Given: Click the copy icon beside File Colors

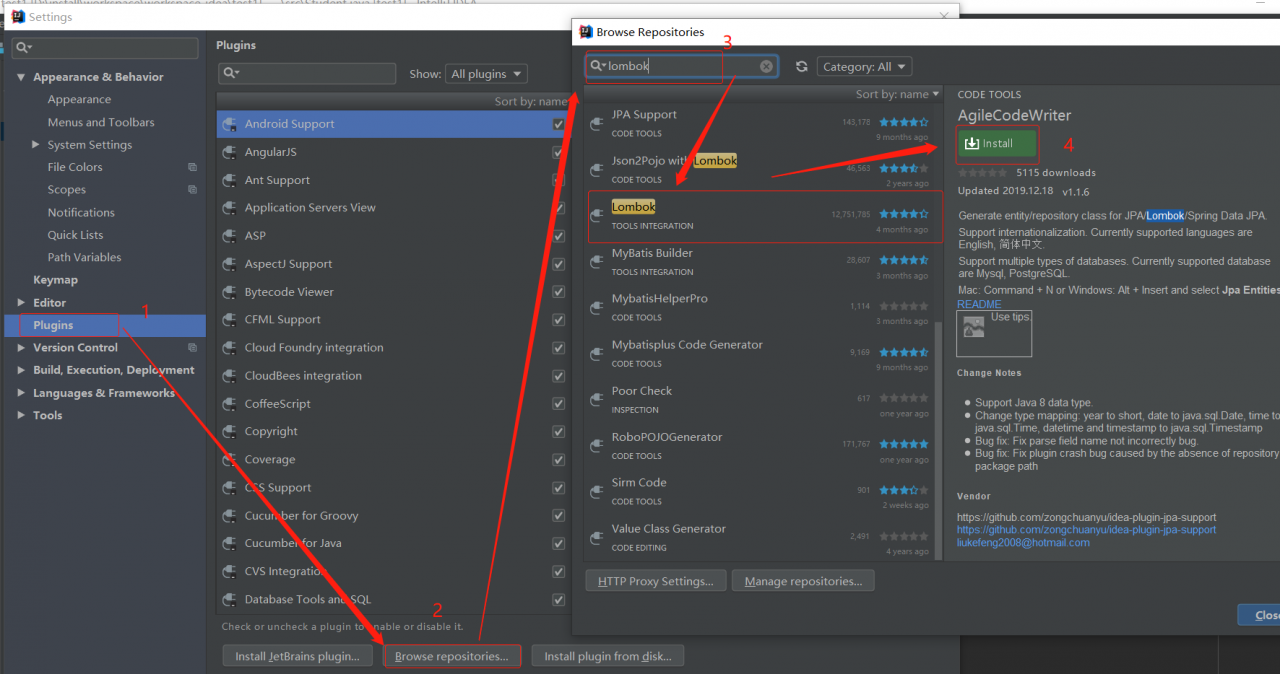Looking at the screenshot, I should tap(192, 167).
